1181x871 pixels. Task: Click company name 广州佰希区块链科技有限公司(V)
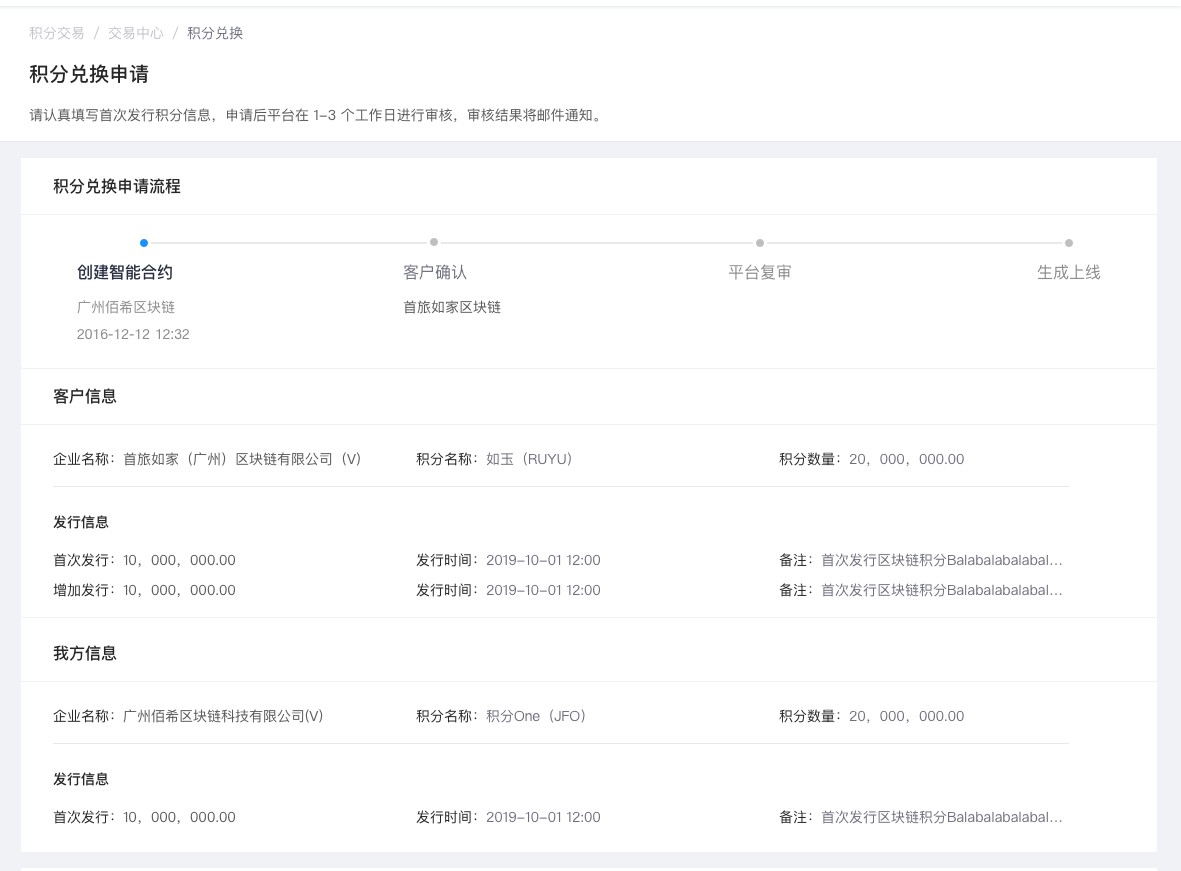[223, 716]
